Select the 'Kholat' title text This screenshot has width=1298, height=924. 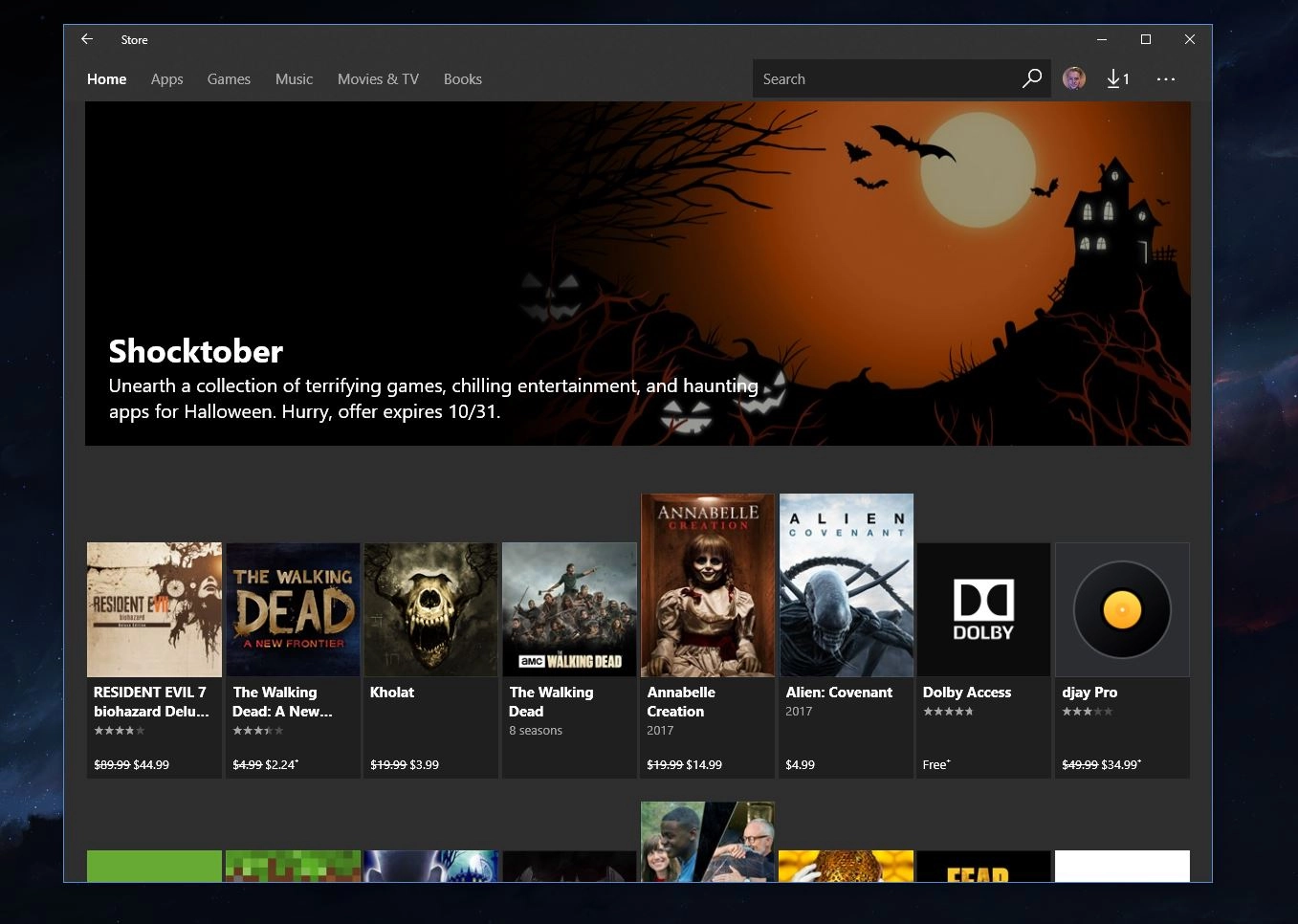click(392, 692)
